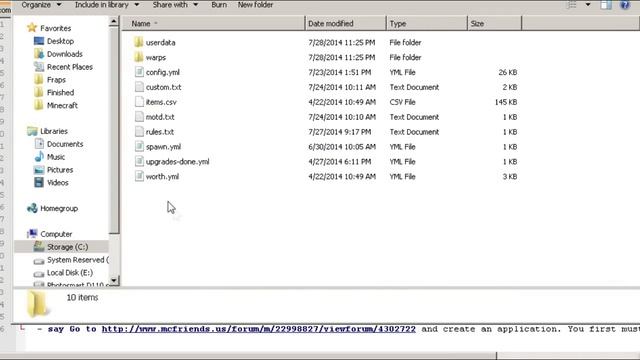Screen dimensions: 640x360
Task: Open the userdata folder icon
Action: point(139,42)
